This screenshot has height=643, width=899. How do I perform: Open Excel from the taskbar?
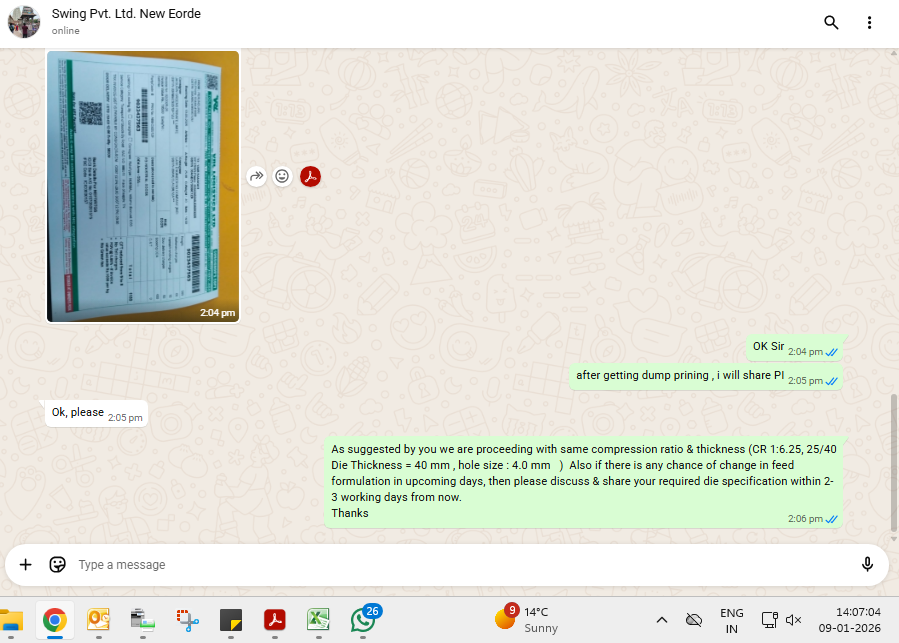click(319, 620)
